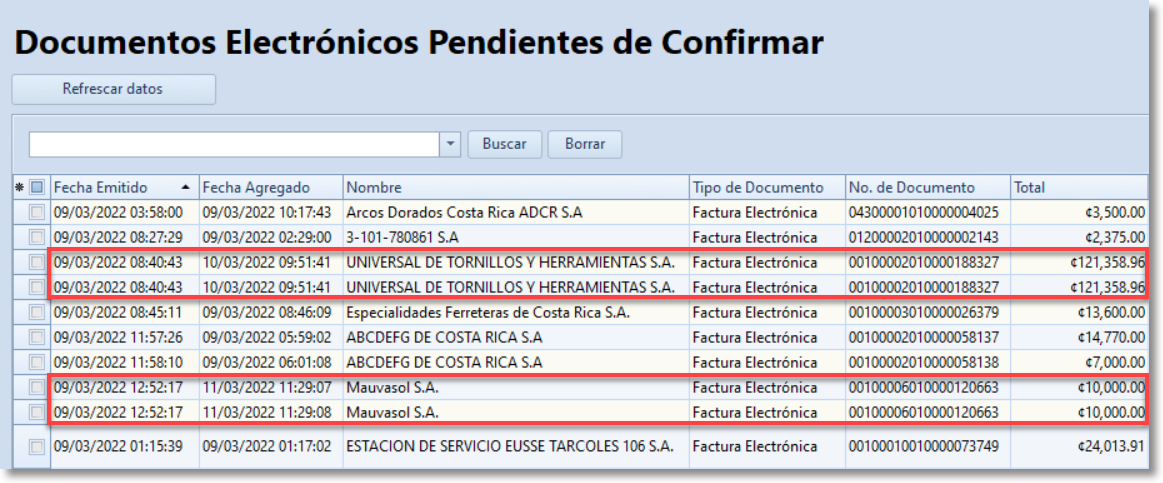This screenshot has height=483, width=1163.
Task: Check the Mauvasol row added 11:29:08 checkbox
Action: [36, 412]
